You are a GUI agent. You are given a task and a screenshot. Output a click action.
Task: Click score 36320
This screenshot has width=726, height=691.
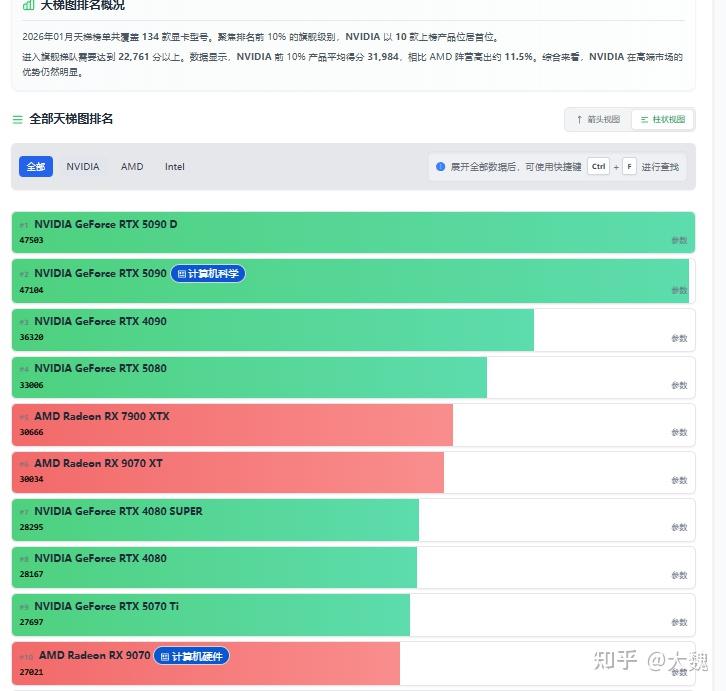point(31,337)
